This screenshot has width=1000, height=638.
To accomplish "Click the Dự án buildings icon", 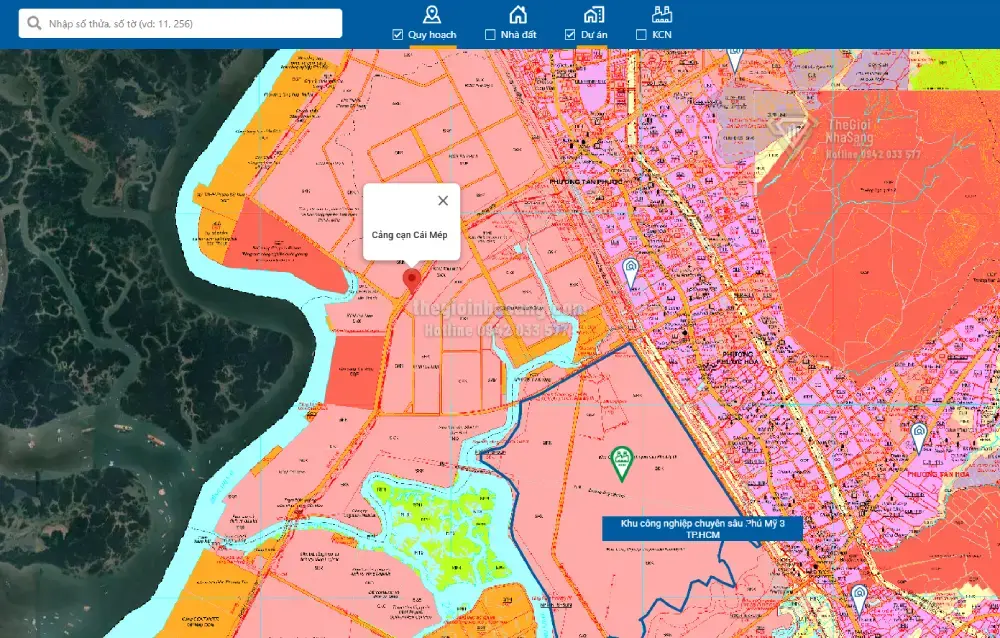I will point(594,14).
